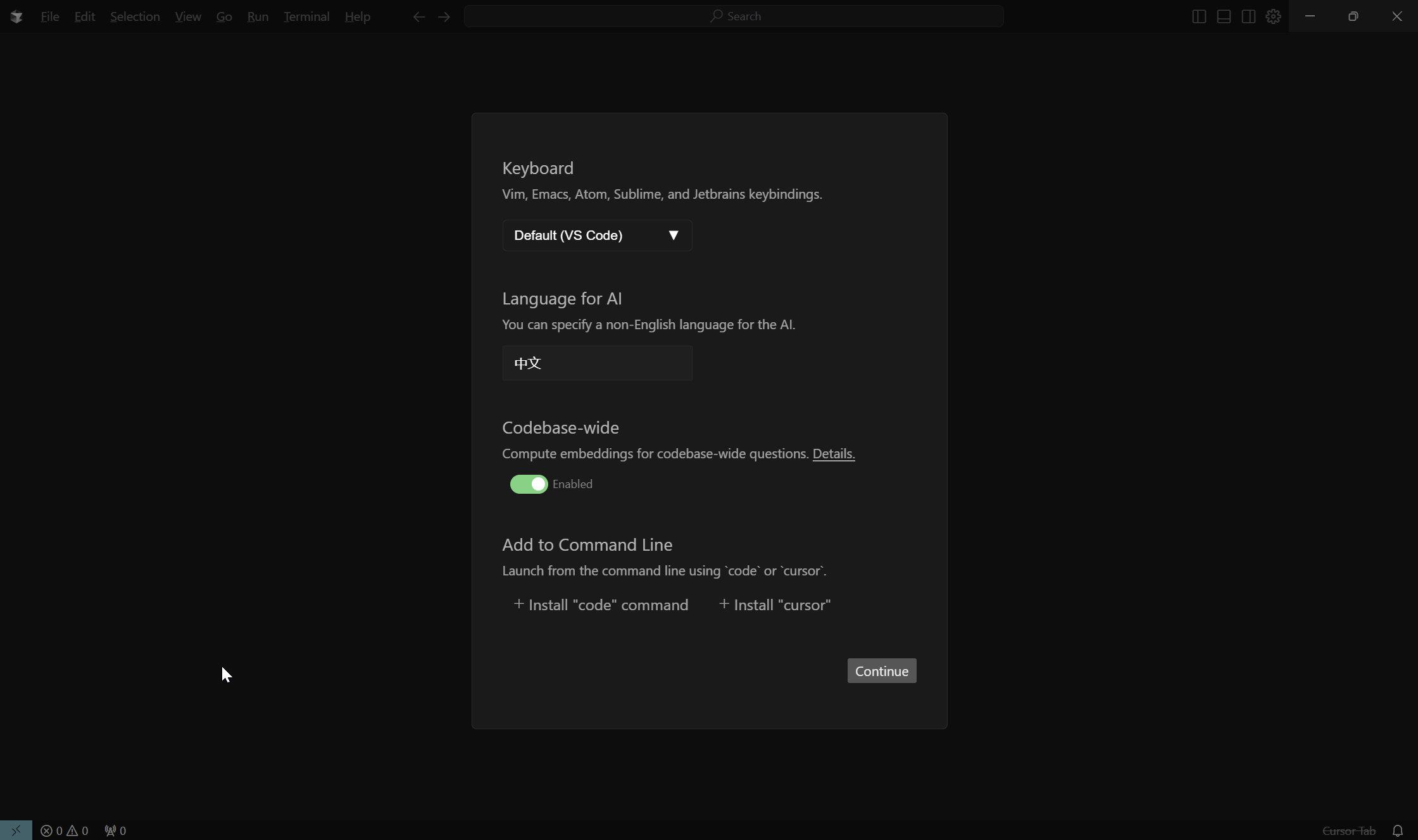
Task: Open the Edit menu
Action: click(84, 16)
